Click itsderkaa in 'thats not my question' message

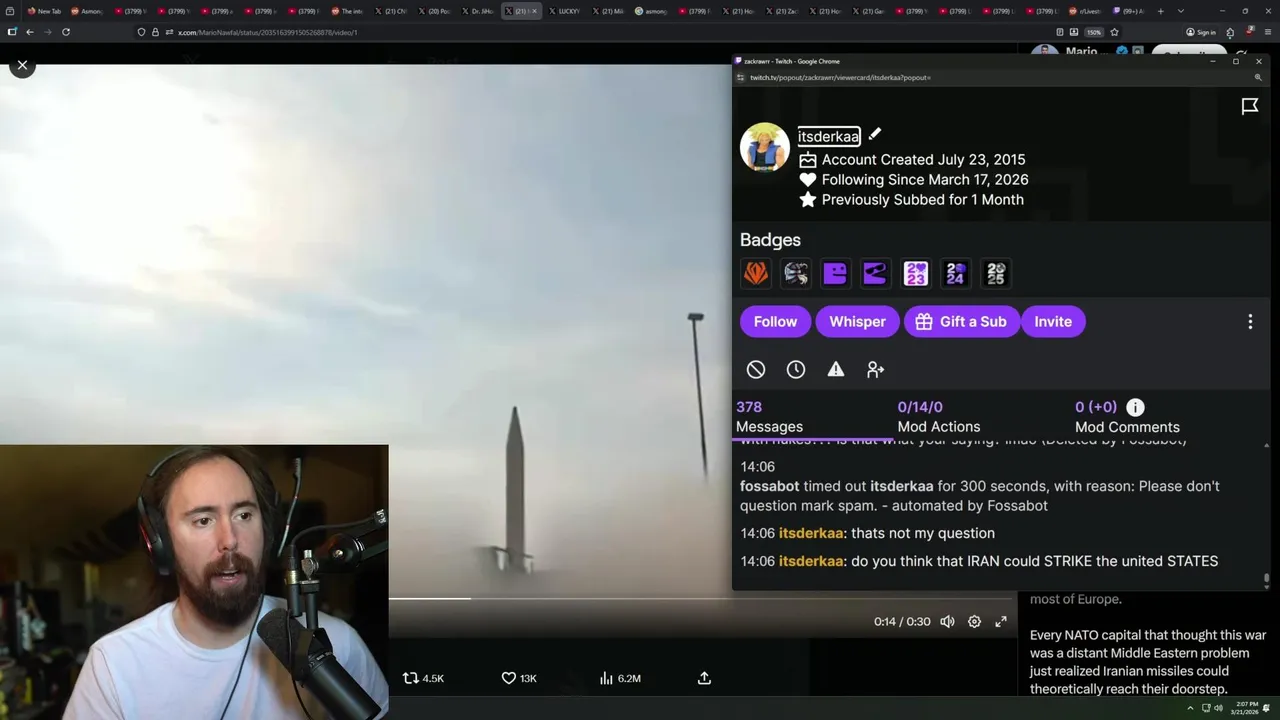pyautogui.click(x=811, y=533)
